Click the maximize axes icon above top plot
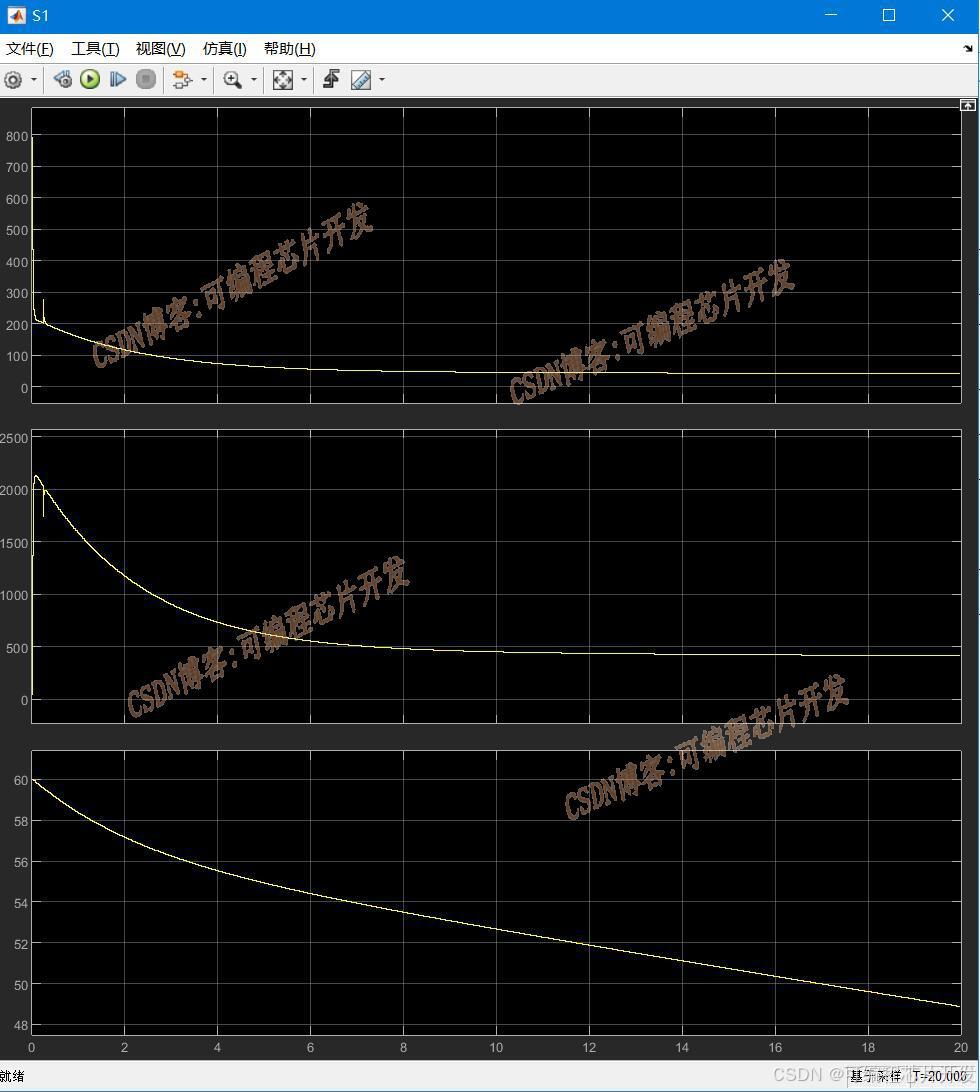The image size is (980, 1092). [x=967, y=105]
